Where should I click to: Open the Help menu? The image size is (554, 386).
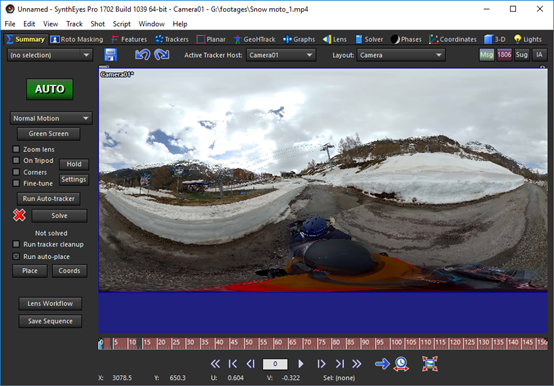180,24
